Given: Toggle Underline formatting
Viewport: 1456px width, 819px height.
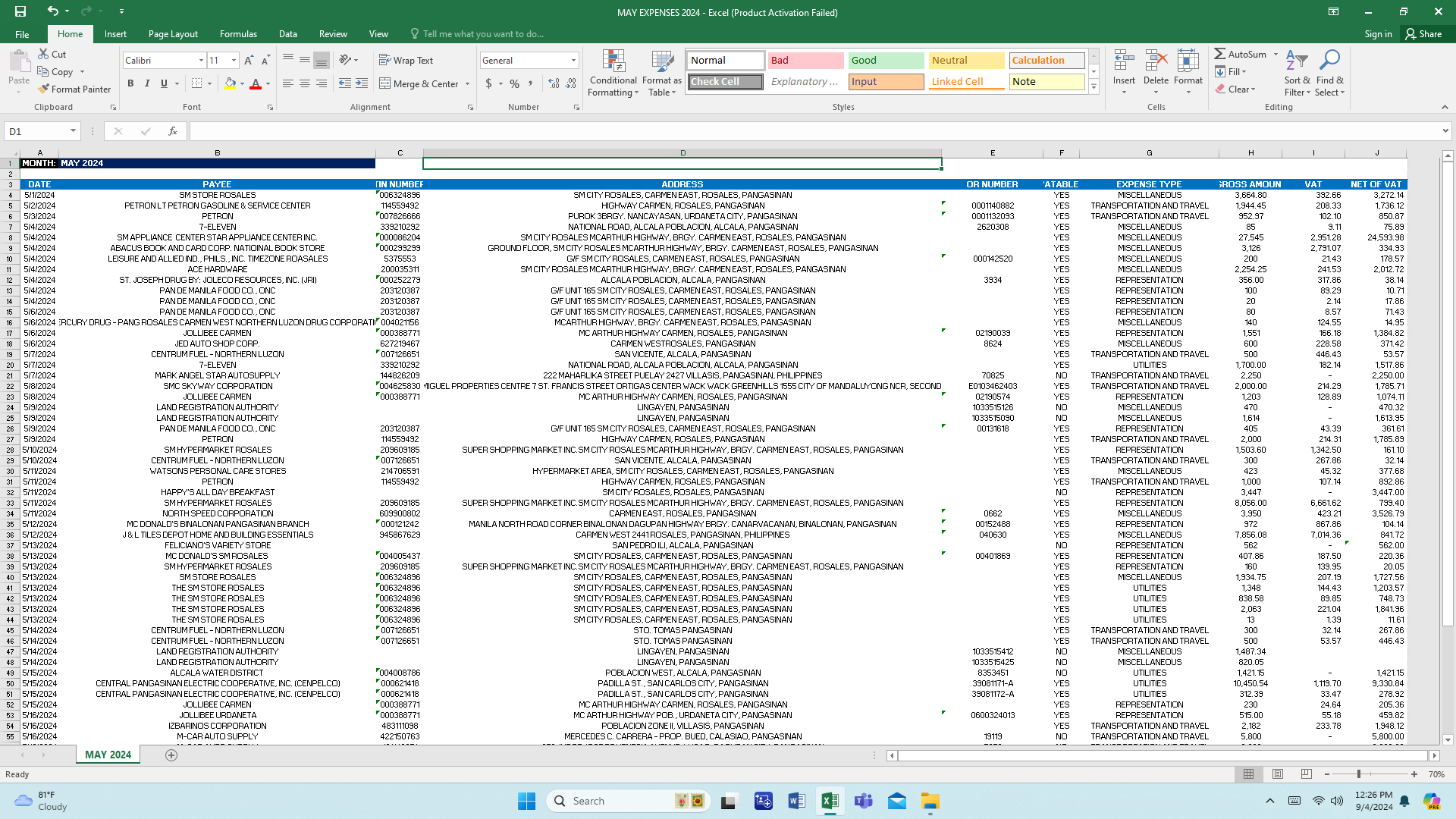Looking at the screenshot, I should click(x=164, y=83).
